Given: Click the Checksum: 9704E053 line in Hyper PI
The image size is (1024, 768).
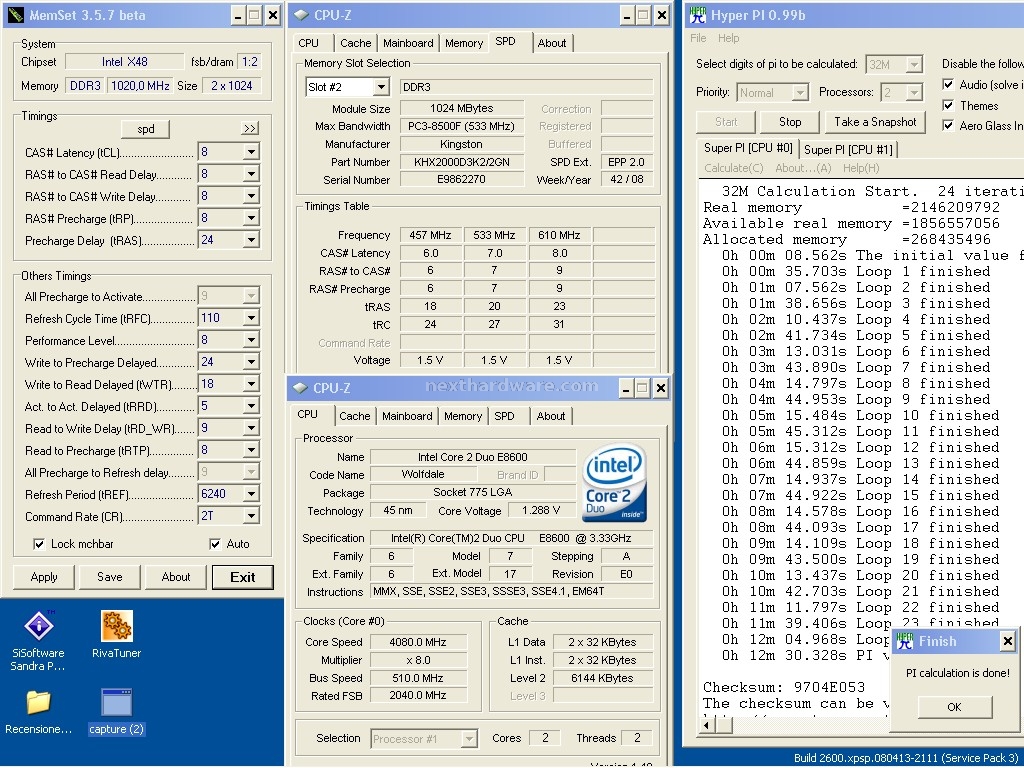Looking at the screenshot, I should (784, 687).
